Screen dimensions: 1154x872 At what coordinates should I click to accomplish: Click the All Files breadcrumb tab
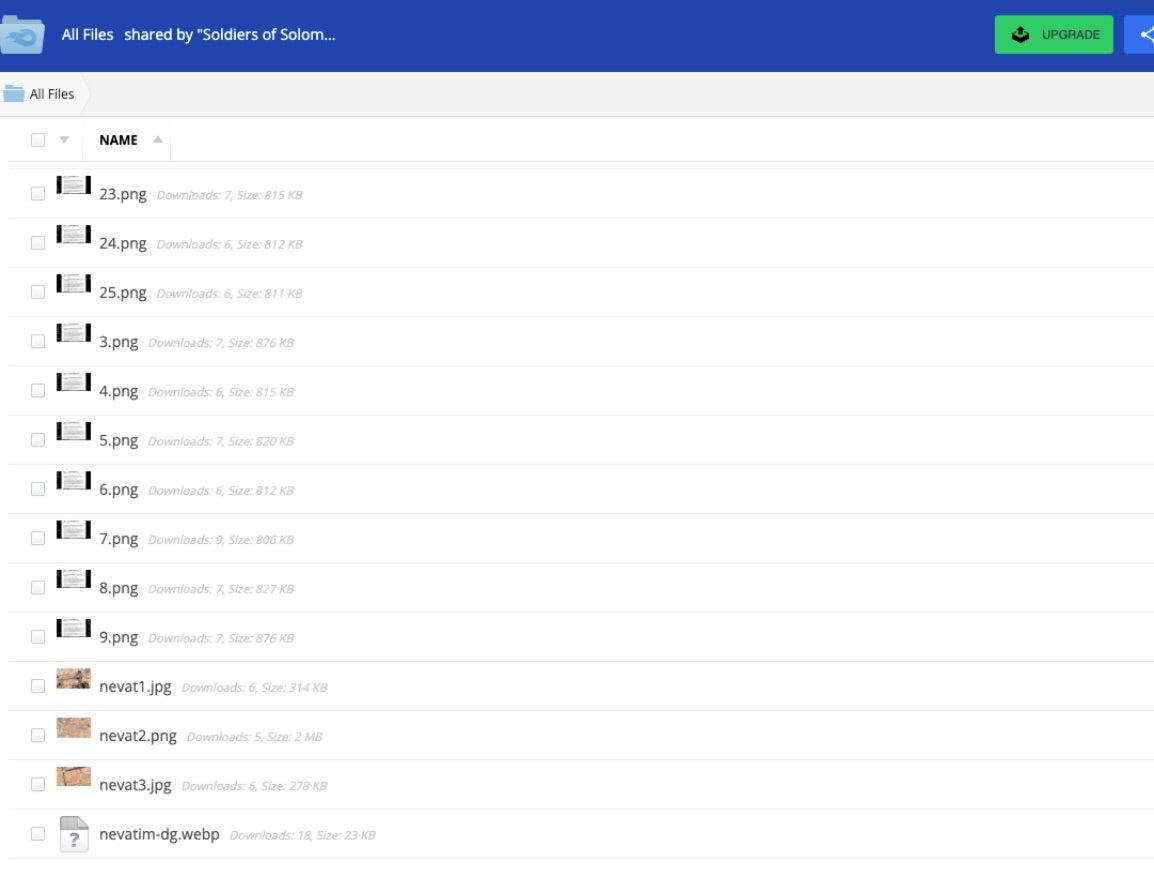pyautogui.click(x=51, y=94)
